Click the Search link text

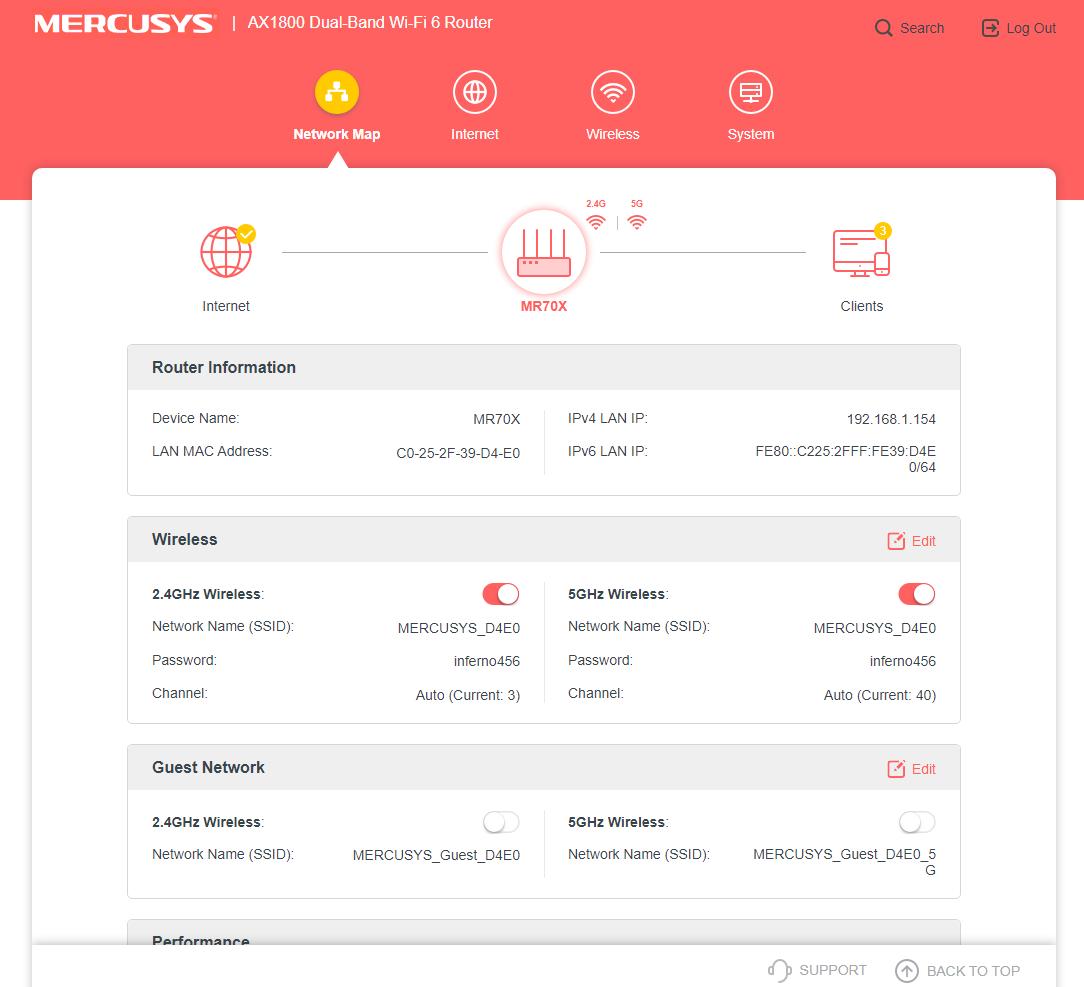click(922, 28)
